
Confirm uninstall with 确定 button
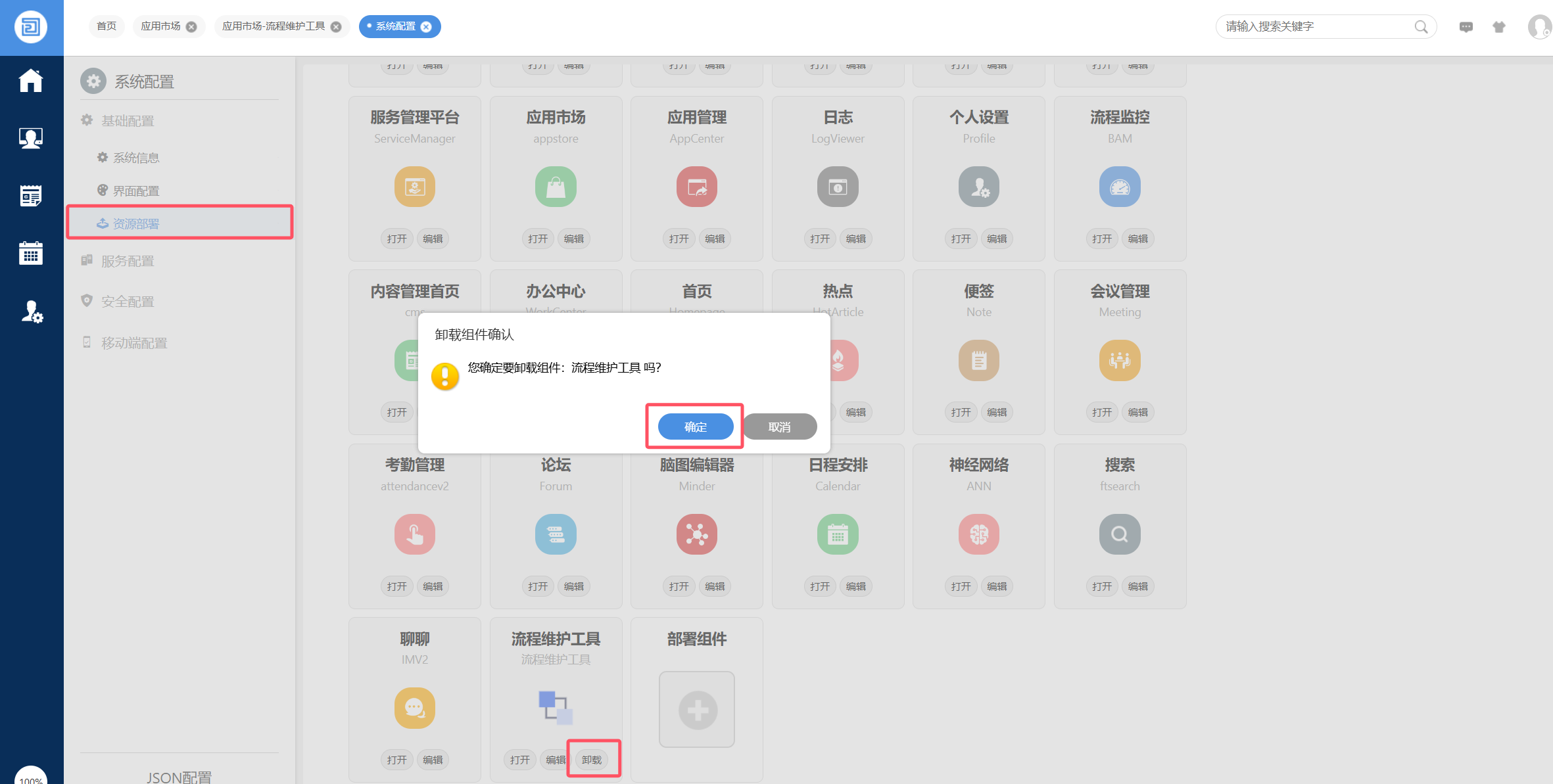[x=695, y=427]
